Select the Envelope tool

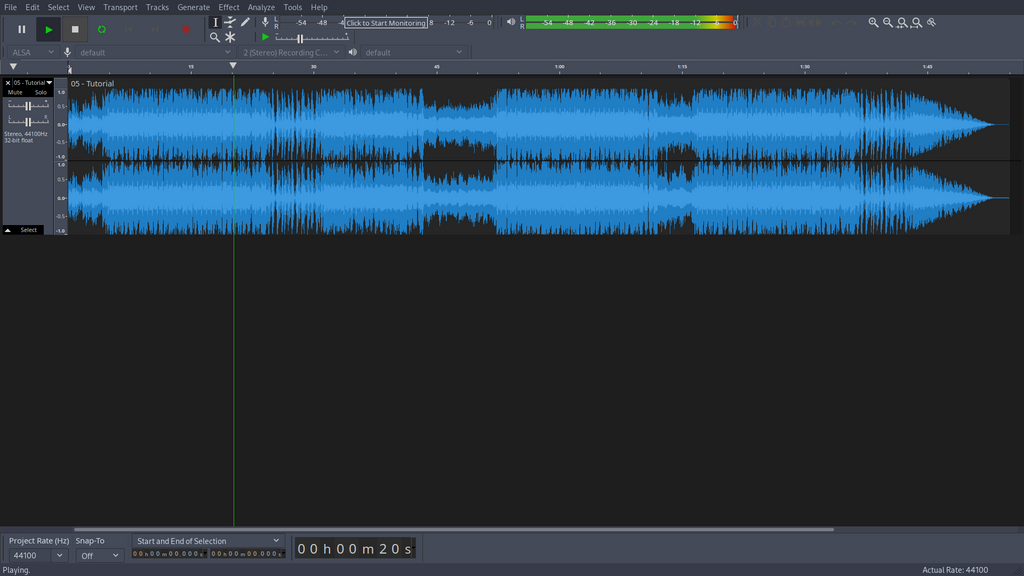pos(230,22)
